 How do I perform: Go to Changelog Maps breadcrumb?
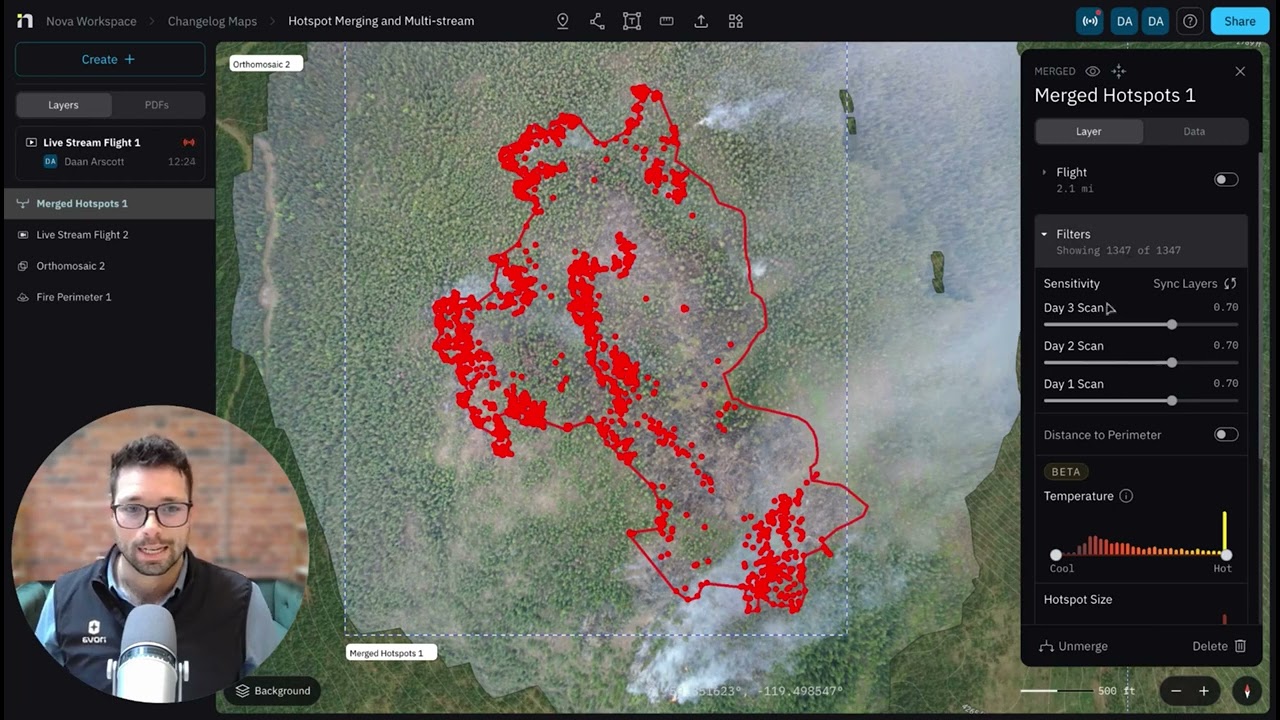[212, 21]
